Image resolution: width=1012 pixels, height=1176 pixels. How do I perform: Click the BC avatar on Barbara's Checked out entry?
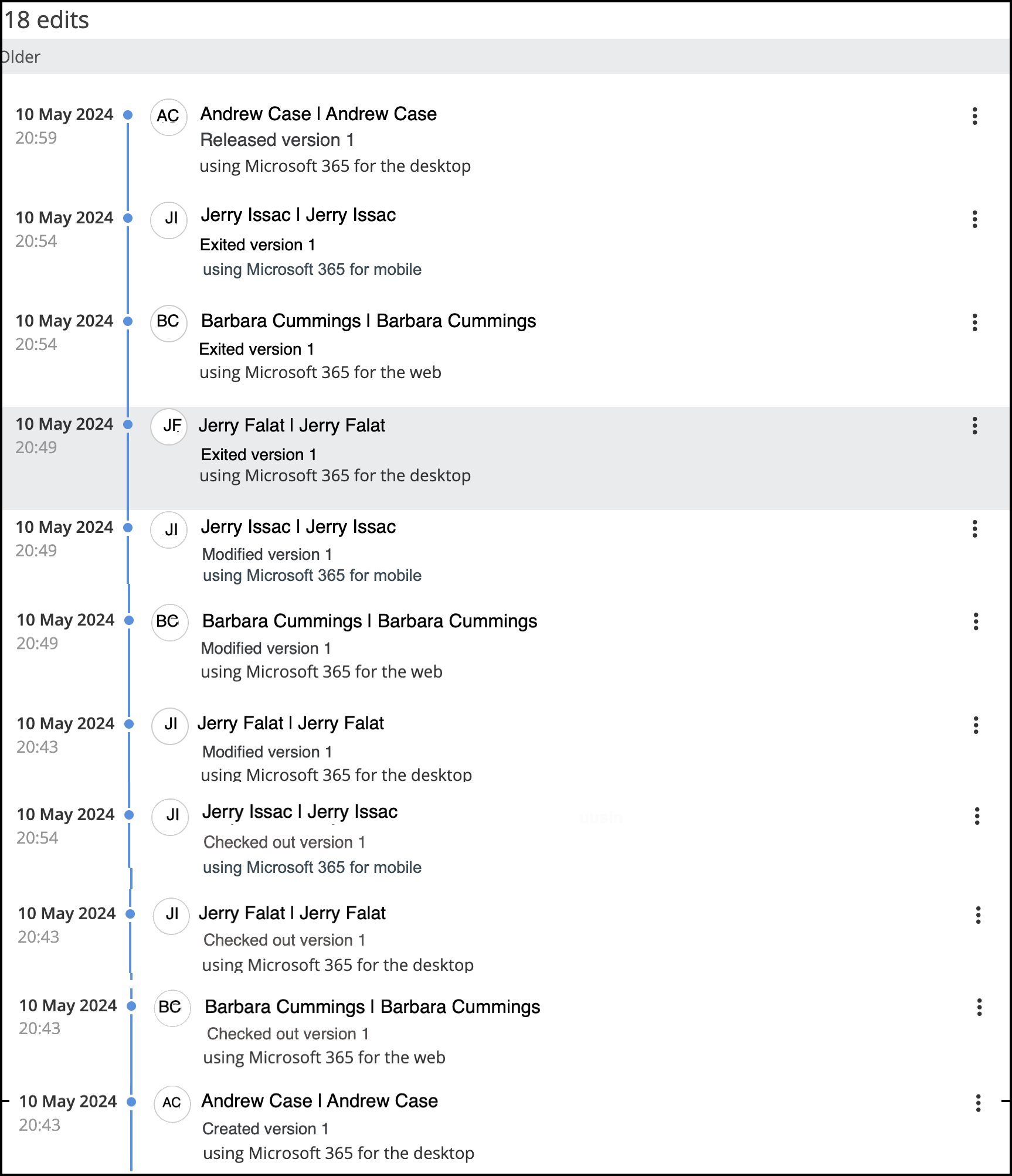(172, 1008)
